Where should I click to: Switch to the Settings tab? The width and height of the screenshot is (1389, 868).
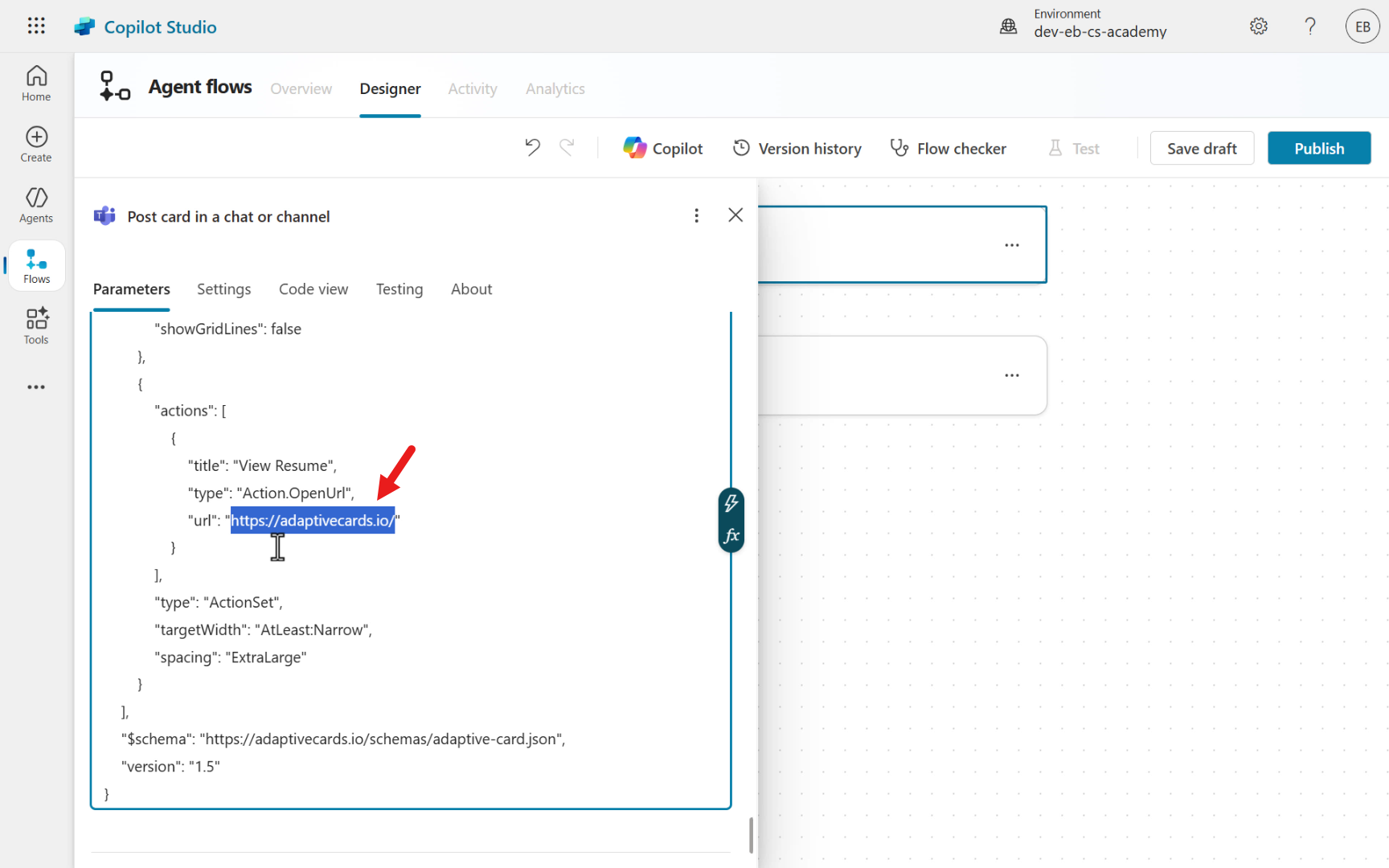pos(223,289)
